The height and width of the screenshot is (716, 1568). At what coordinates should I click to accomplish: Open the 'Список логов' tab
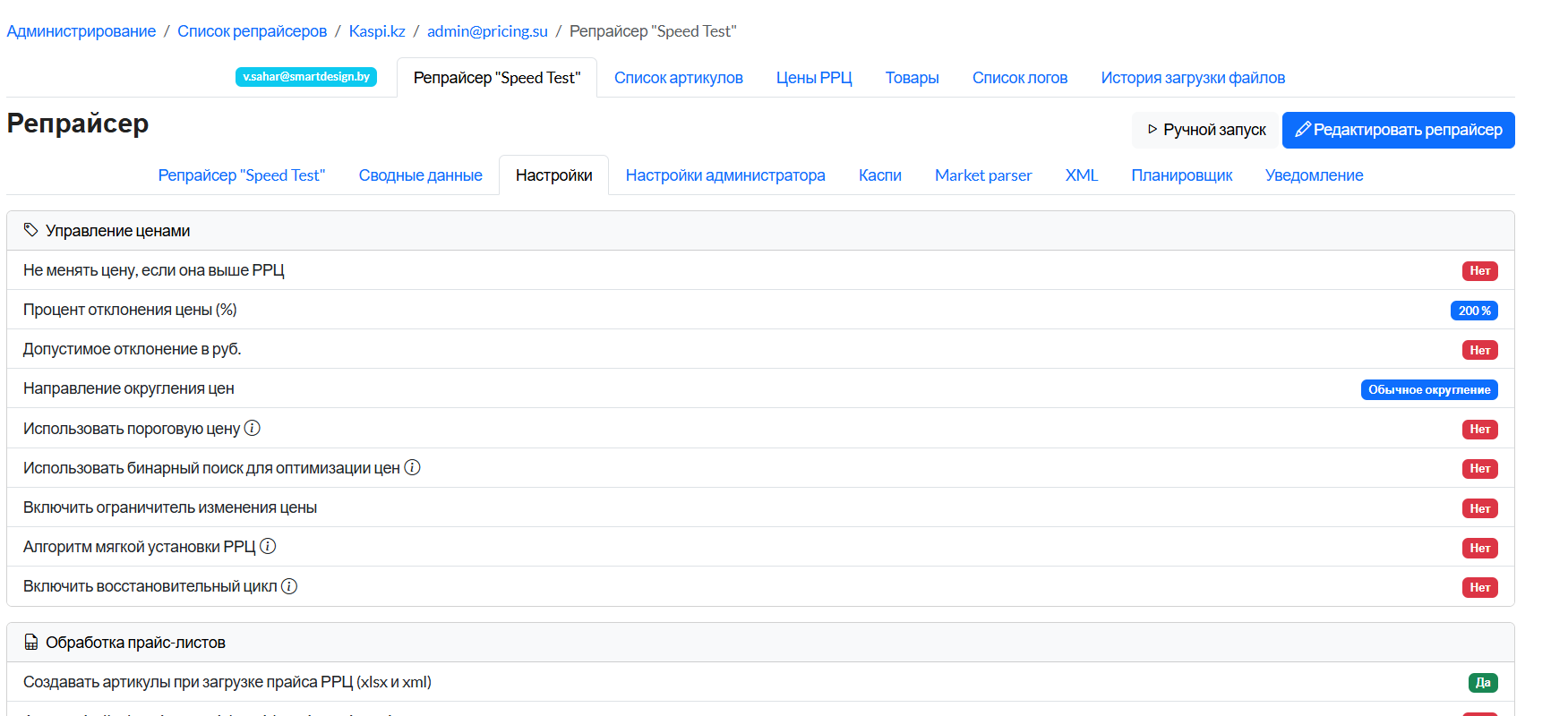point(1019,78)
